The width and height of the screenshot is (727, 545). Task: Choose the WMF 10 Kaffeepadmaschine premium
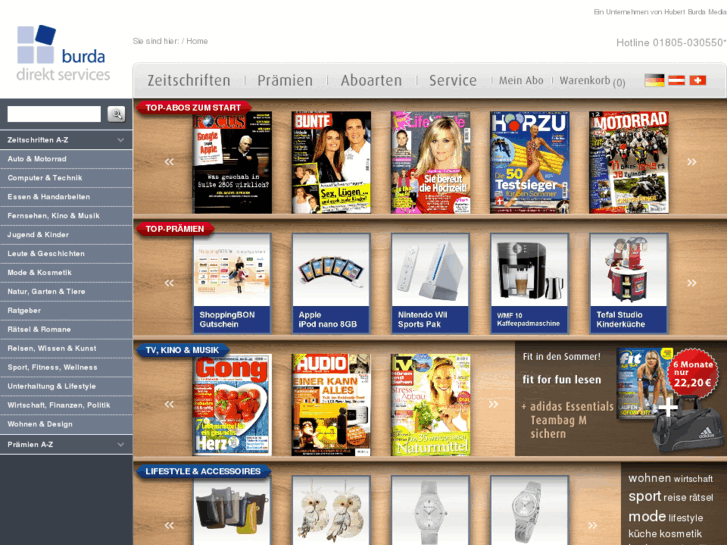[x=529, y=283]
